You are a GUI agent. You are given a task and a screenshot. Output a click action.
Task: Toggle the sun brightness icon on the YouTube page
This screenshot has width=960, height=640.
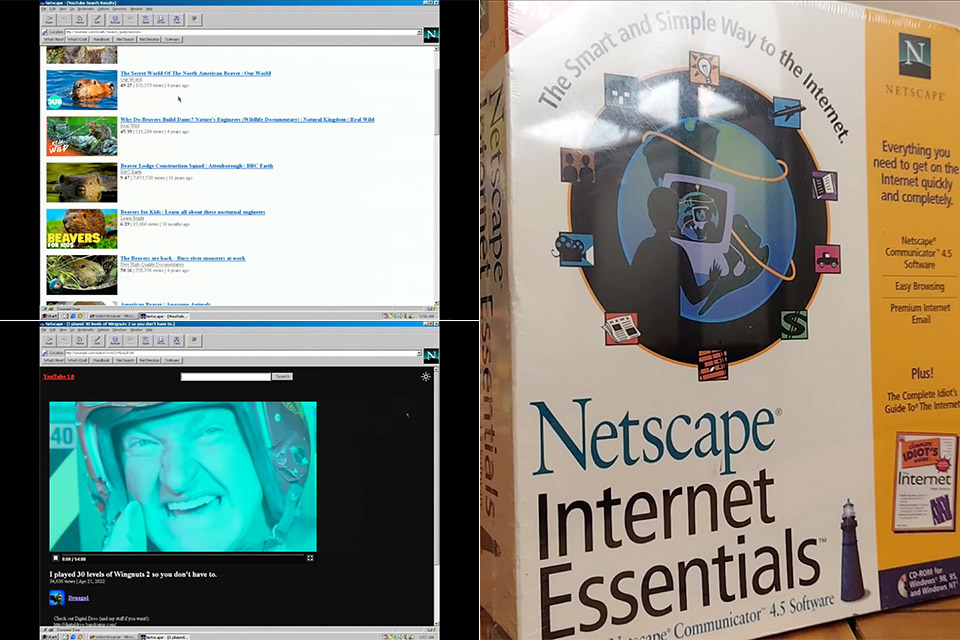pyautogui.click(x=426, y=377)
